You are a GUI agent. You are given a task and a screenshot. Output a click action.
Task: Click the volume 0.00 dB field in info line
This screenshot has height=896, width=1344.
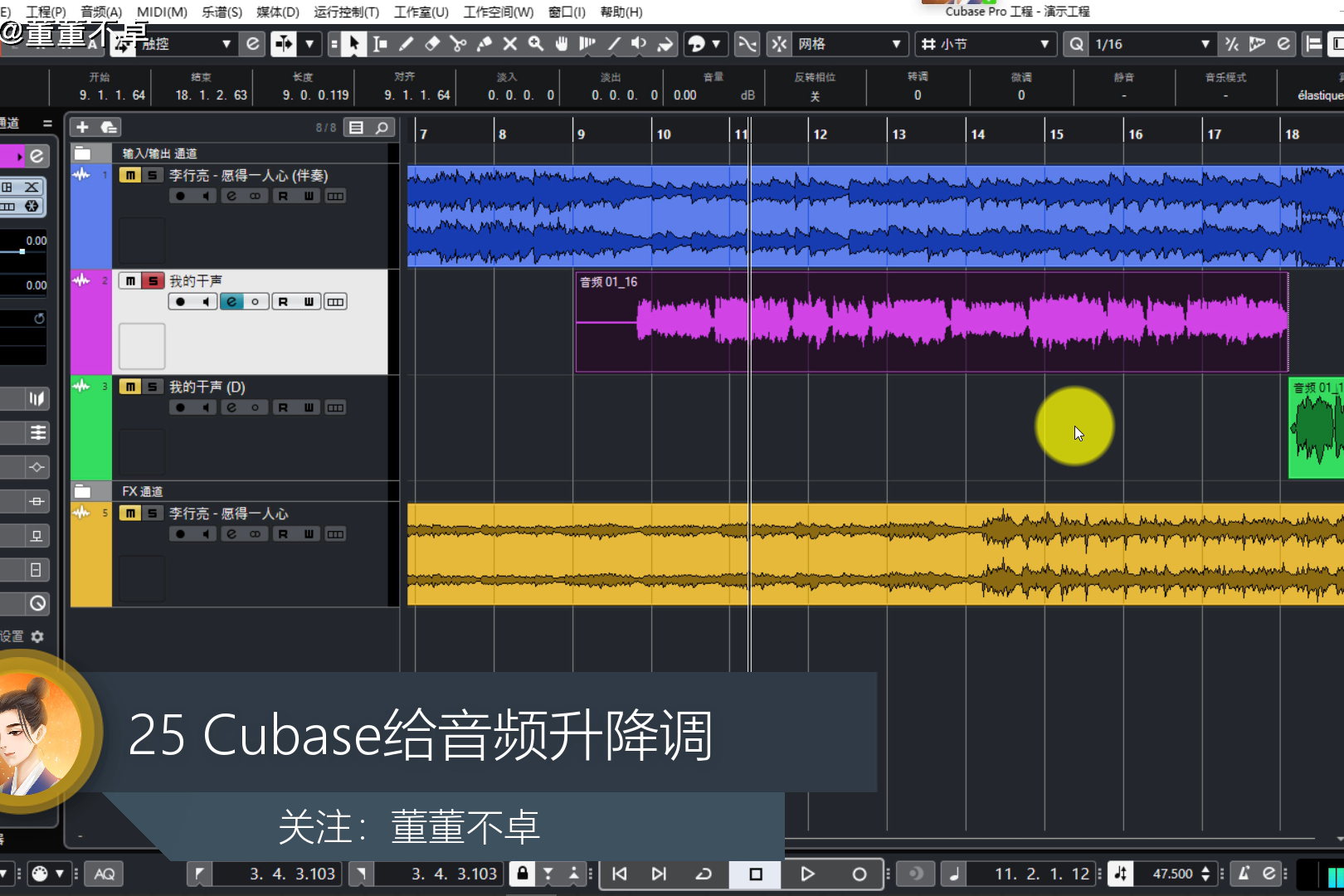pos(684,95)
